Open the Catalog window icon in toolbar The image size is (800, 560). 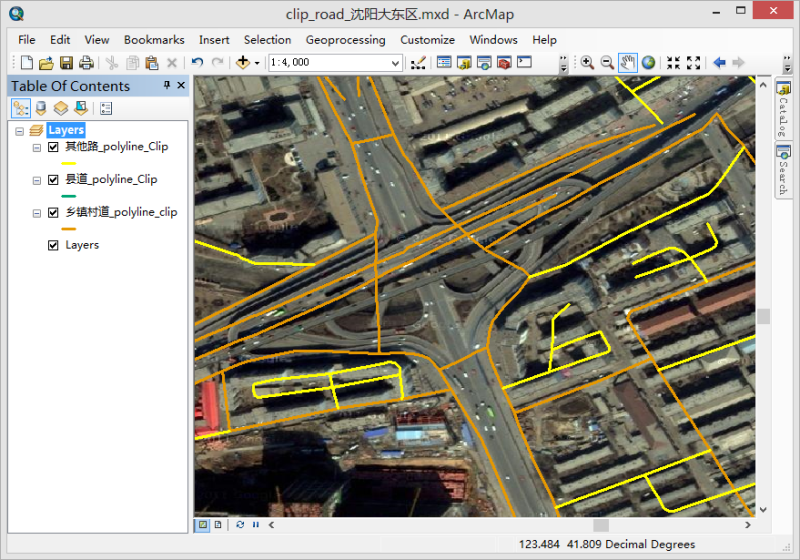pyautogui.click(x=464, y=63)
